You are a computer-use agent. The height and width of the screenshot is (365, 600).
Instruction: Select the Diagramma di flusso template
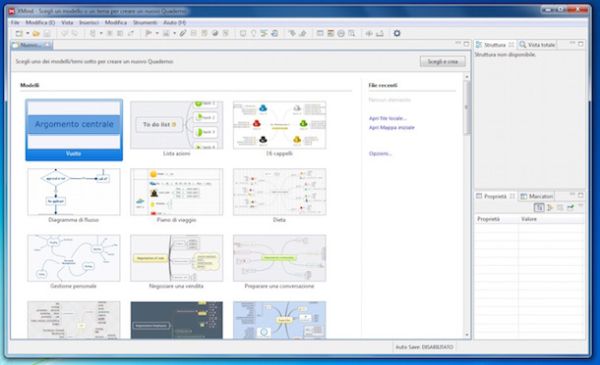(73, 196)
